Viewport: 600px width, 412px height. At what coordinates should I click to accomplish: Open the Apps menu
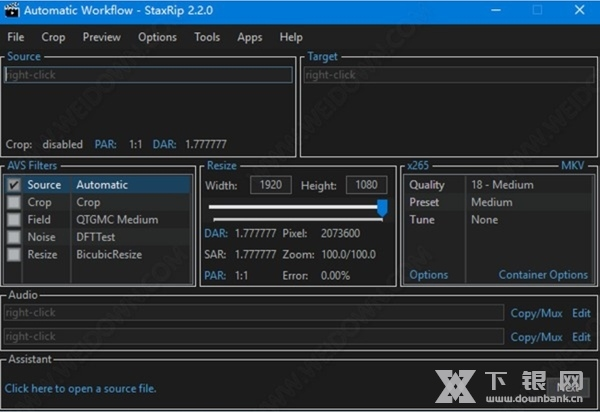(x=250, y=37)
